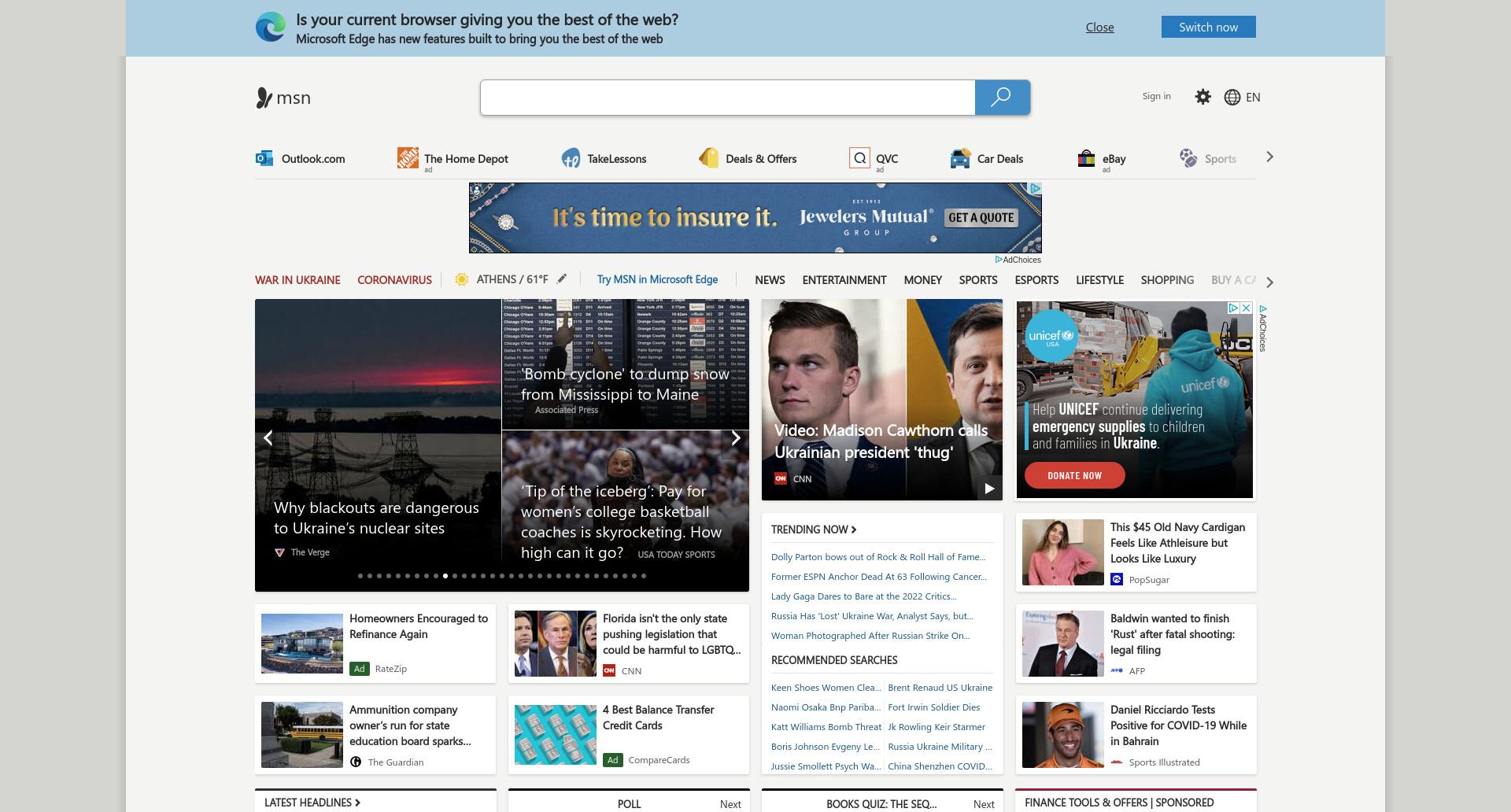Open SHOPPING category

click(x=1167, y=280)
